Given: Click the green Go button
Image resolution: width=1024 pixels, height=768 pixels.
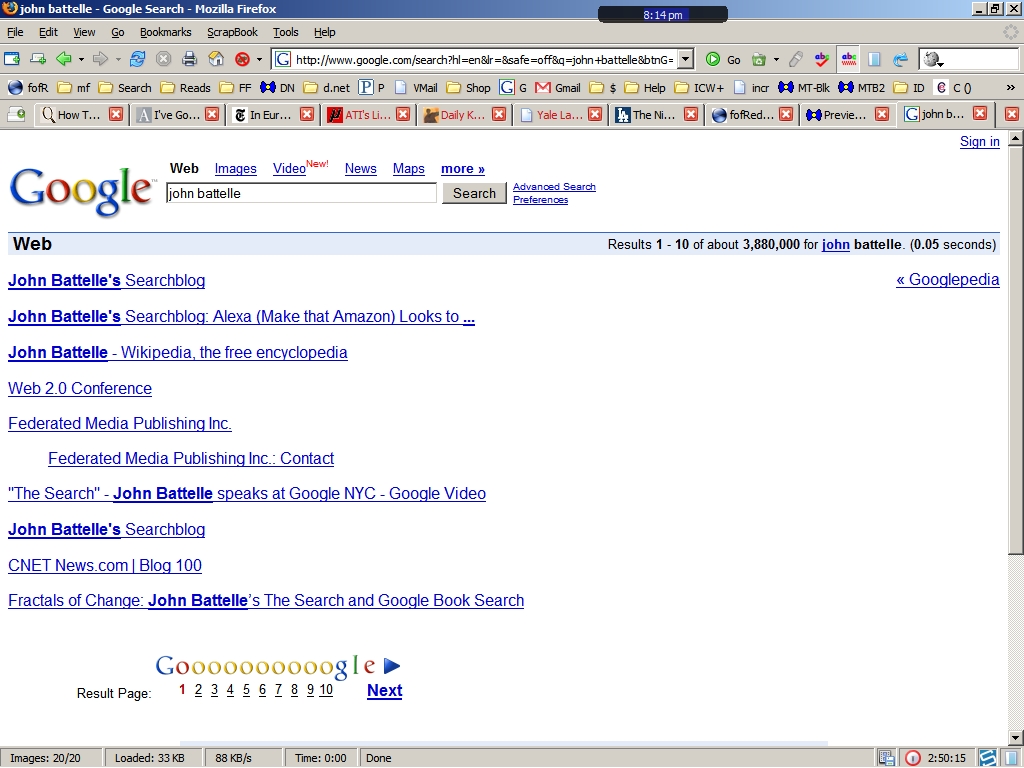Looking at the screenshot, I should [723, 59].
